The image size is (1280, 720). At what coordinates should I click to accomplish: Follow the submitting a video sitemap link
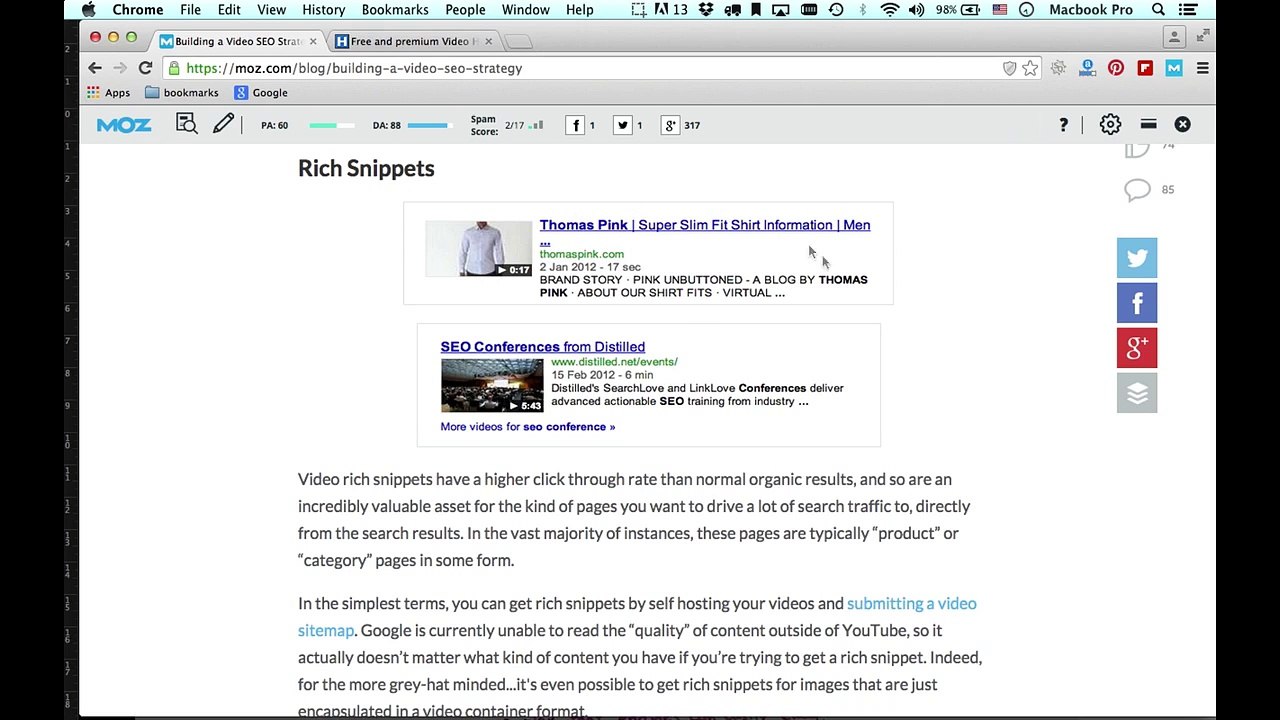(x=637, y=617)
